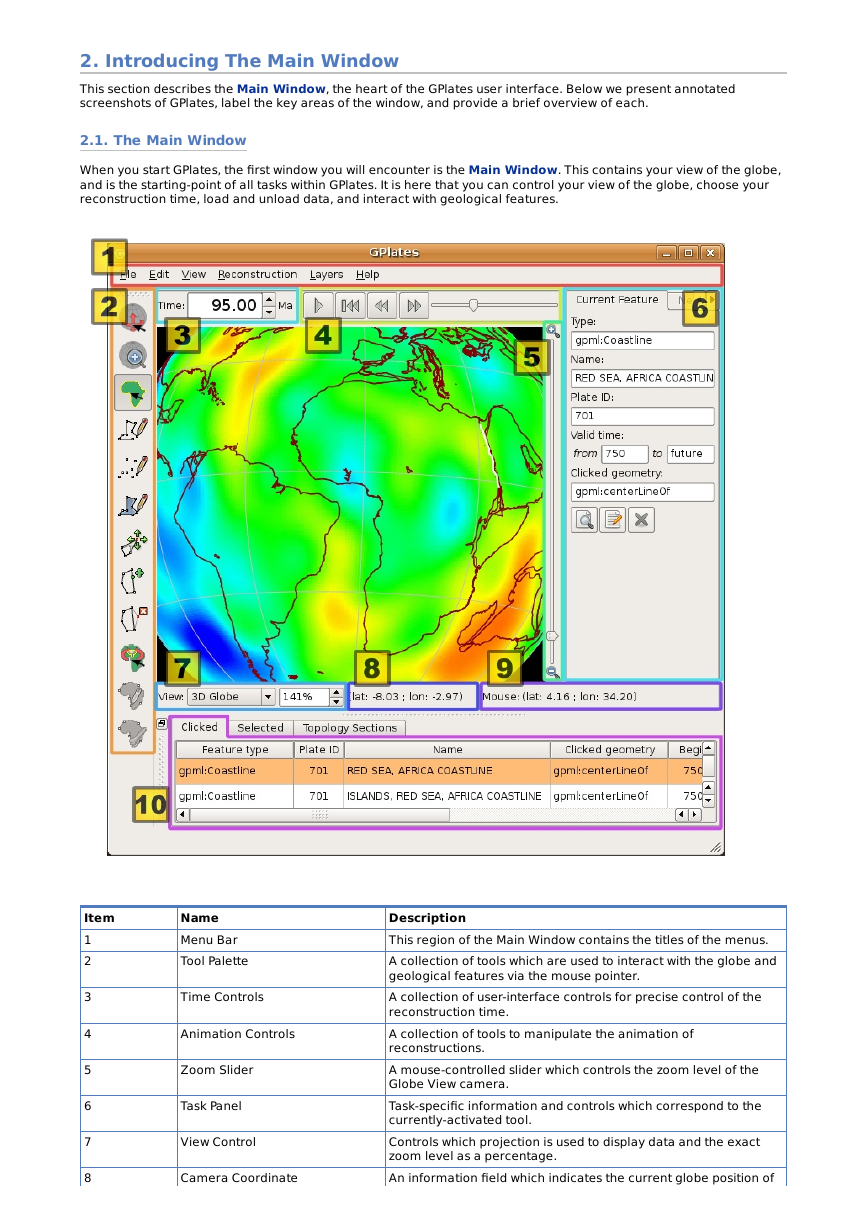
Task: Click the Clicked geometry field gpml:centerLineOf
Action: click(642, 491)
